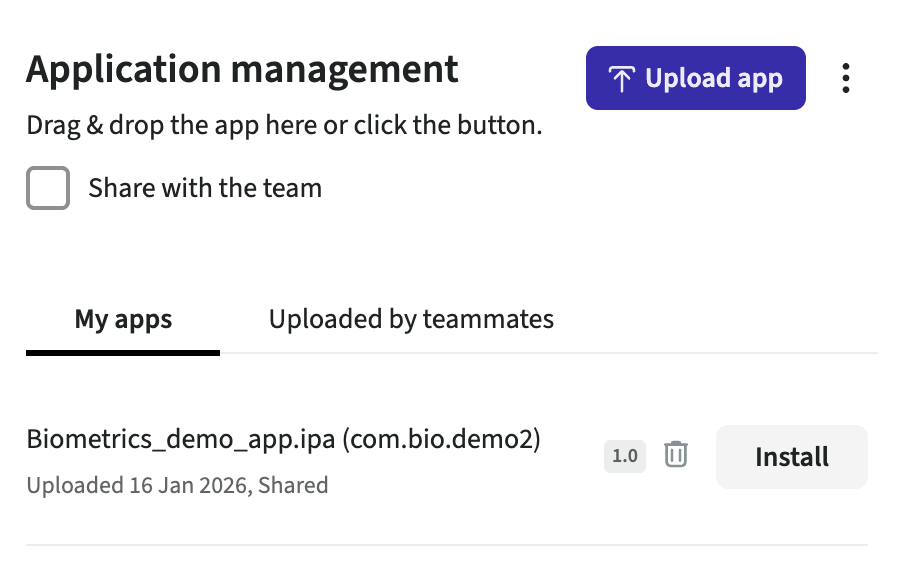Click the "Share with the team" label text
The height and width of the screenshot is (576, 908).
[x=205, y=188]
